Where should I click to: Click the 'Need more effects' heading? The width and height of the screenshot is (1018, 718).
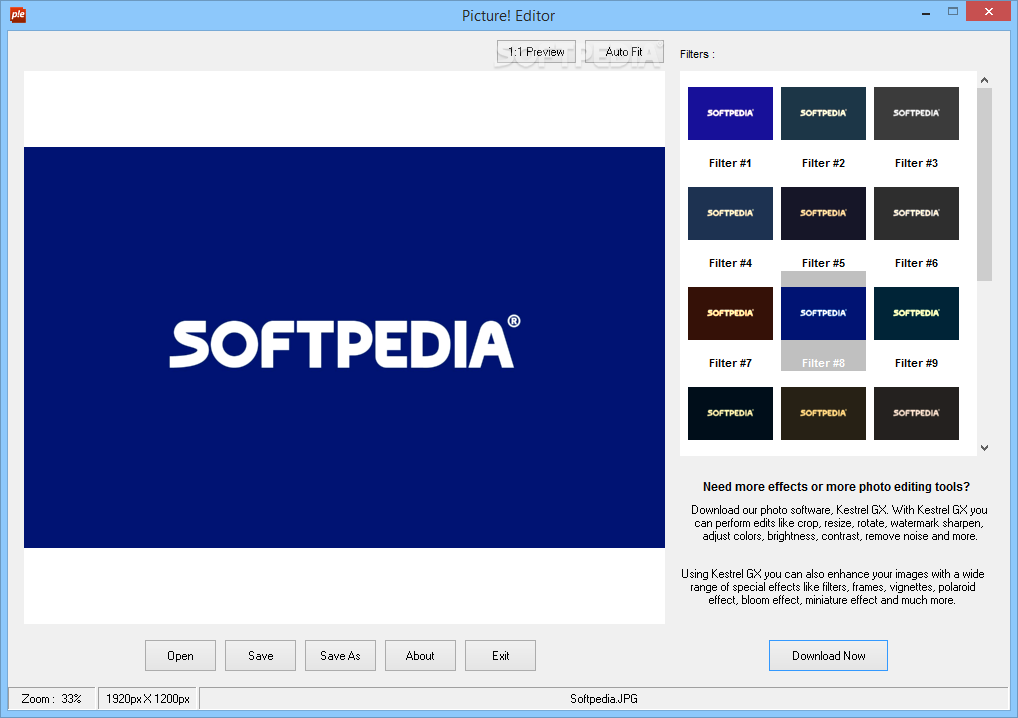(836, 487)
